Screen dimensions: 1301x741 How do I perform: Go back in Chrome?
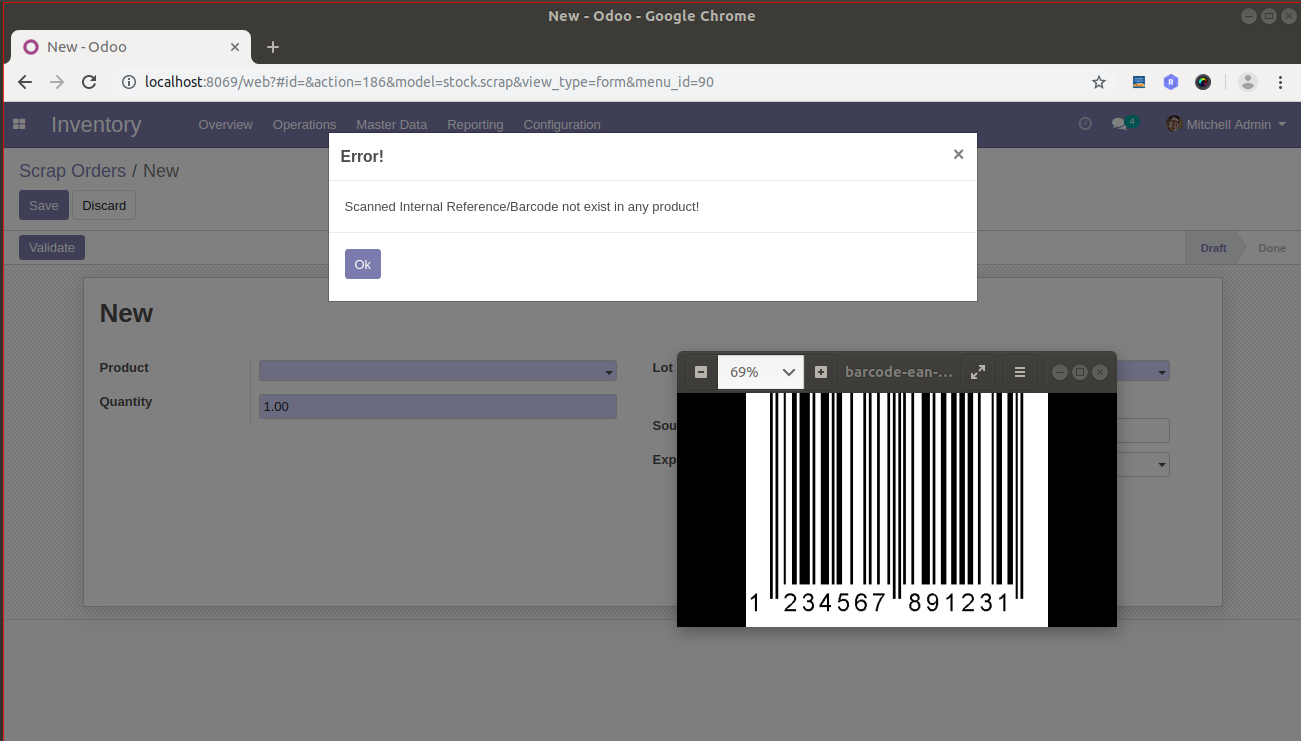tap(25, 82)
